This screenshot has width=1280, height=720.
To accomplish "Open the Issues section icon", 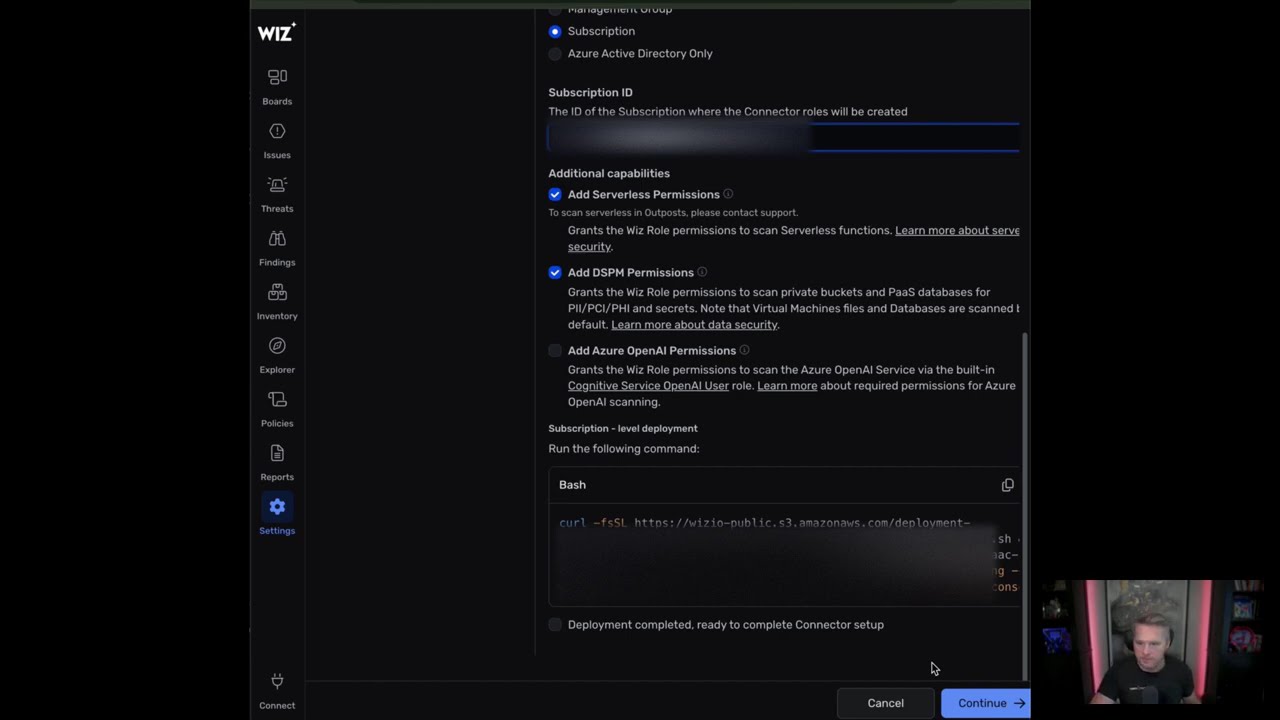I will (x=277, y=131).
